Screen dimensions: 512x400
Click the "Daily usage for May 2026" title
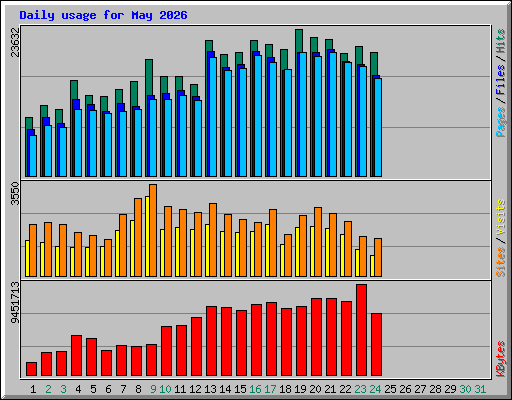click(x=103, y=15)
